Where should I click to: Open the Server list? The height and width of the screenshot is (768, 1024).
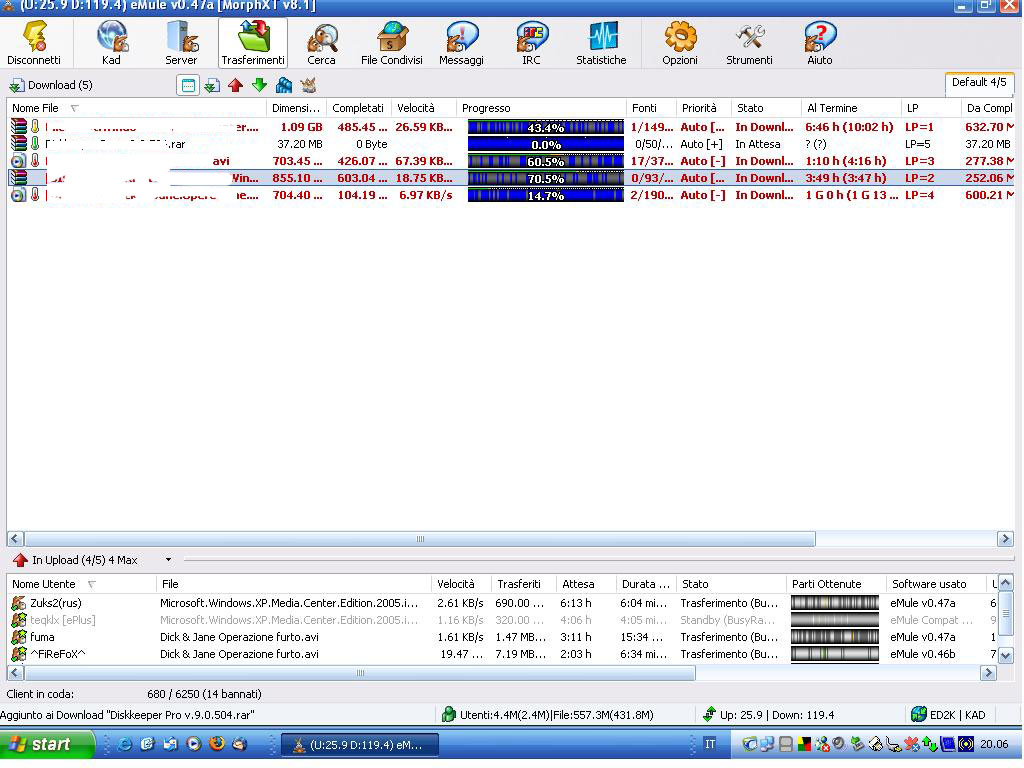pos(181,43)
